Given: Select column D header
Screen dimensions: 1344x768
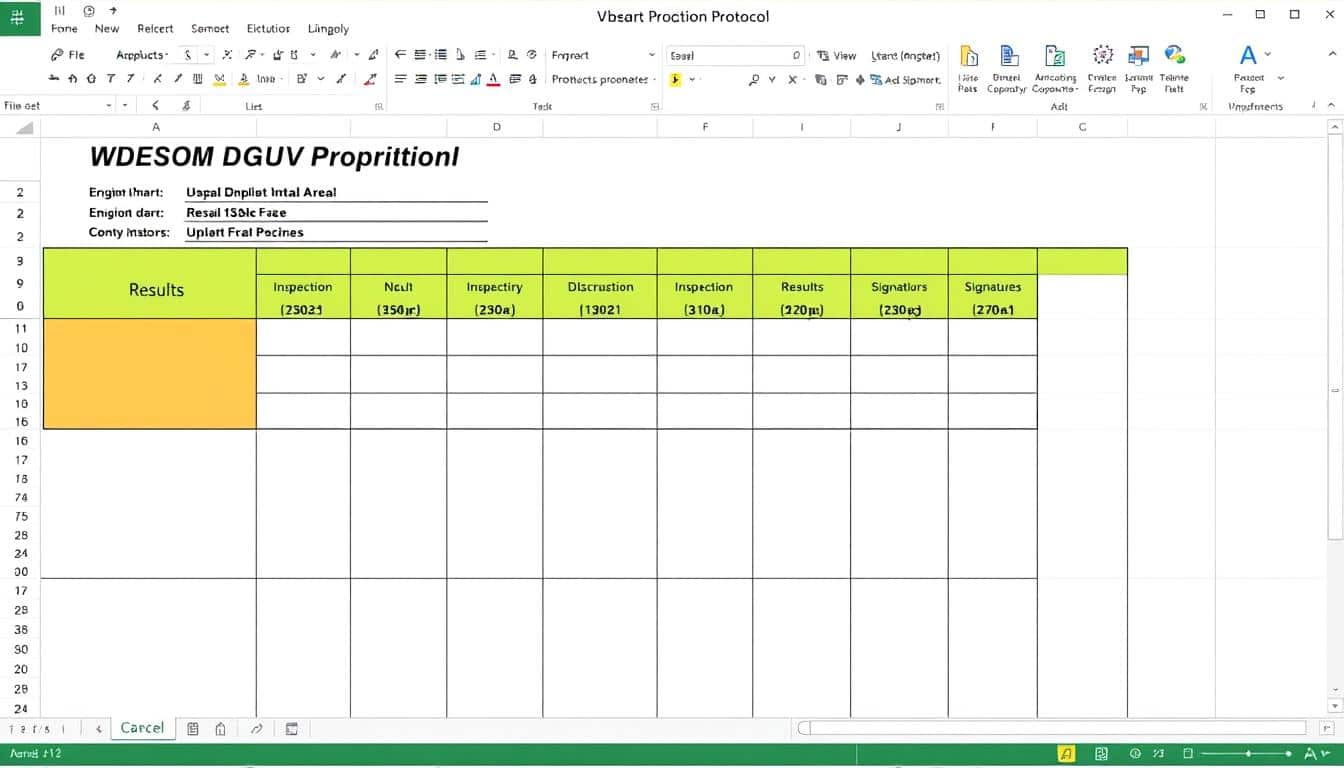Looking at the screenshot, I should 496,127.
